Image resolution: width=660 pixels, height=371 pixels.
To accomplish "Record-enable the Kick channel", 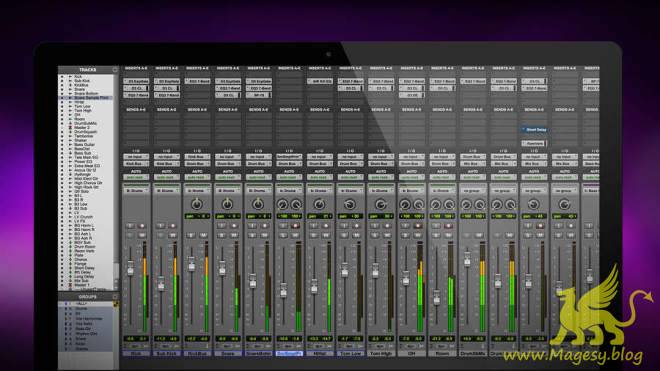I will 142,226.
